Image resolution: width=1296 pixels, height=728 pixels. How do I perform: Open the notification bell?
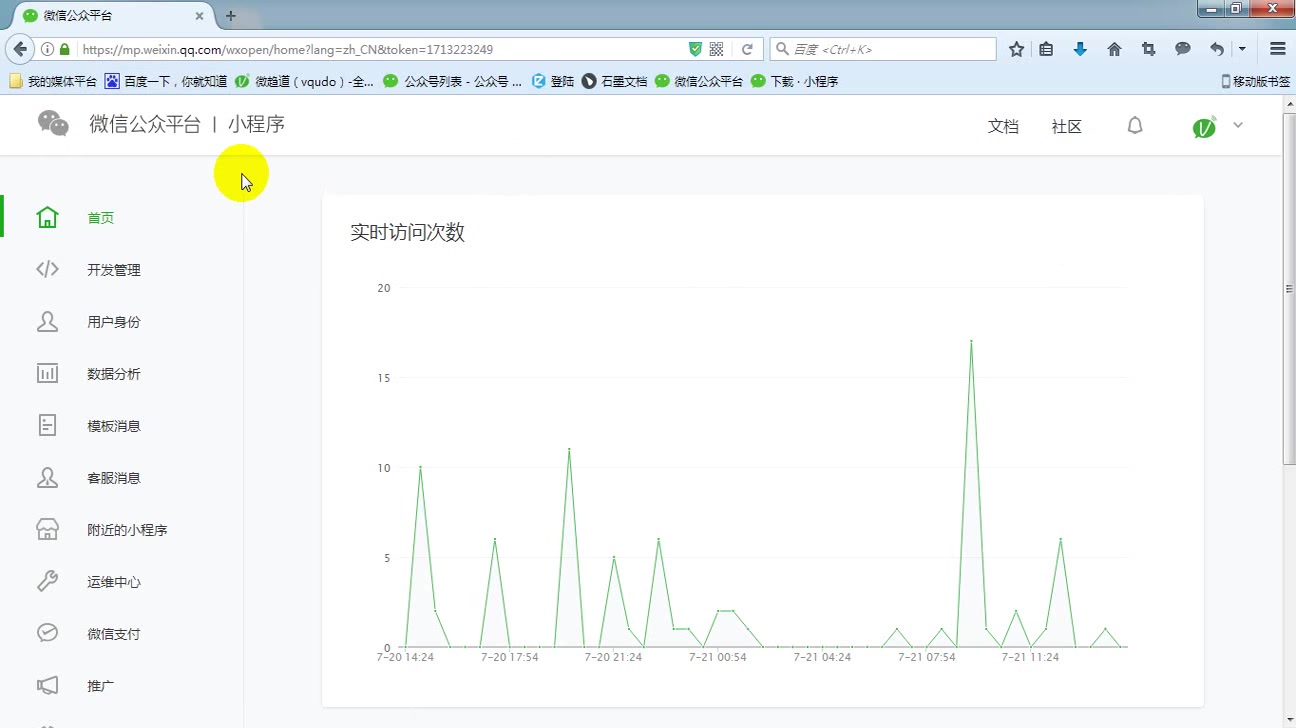pyautogui.click(x=1135, y=125)
